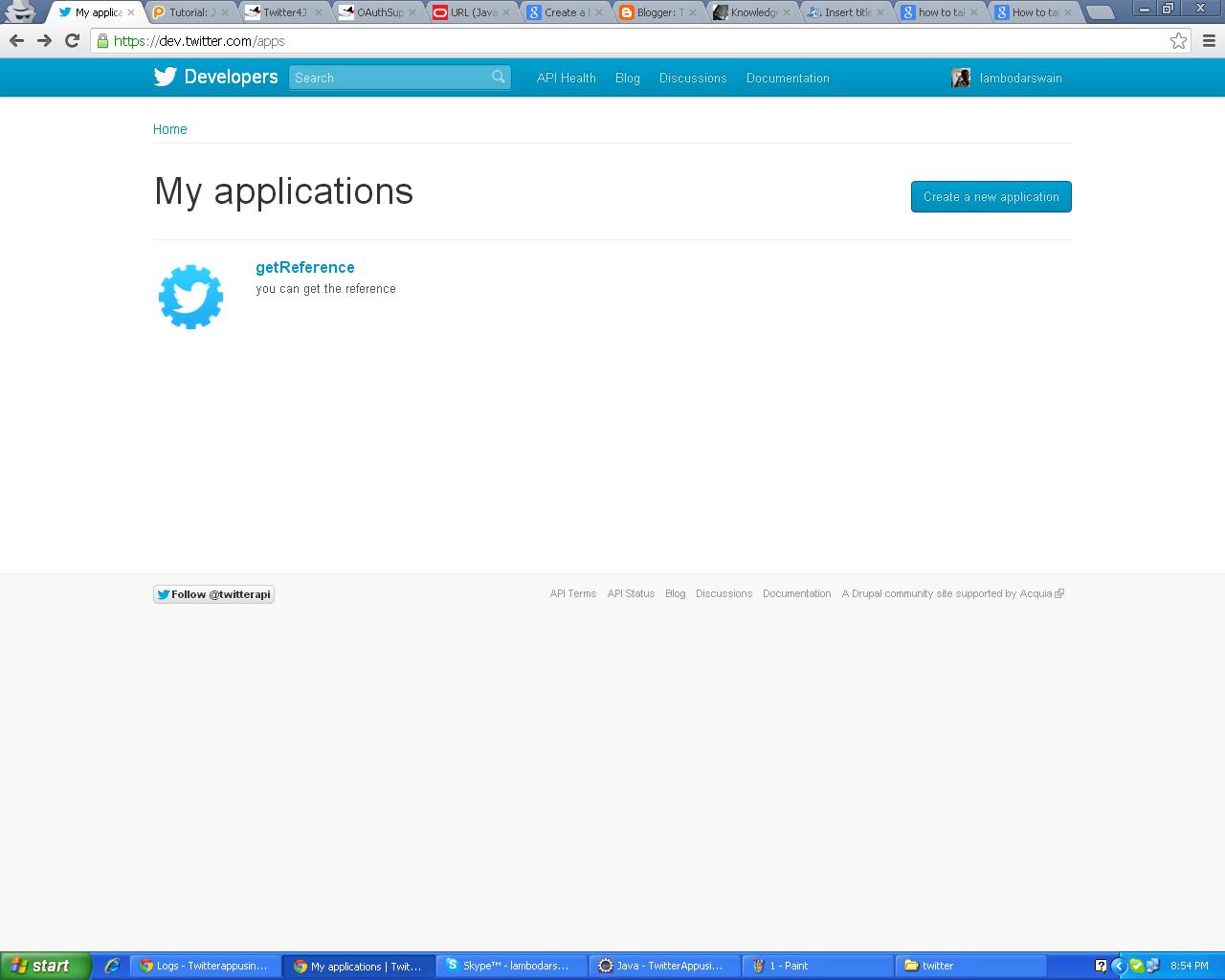The image size is (1225, 980).
Task: Click the bird icon on Follow @twitterapi button
Action: click(163, 593)
